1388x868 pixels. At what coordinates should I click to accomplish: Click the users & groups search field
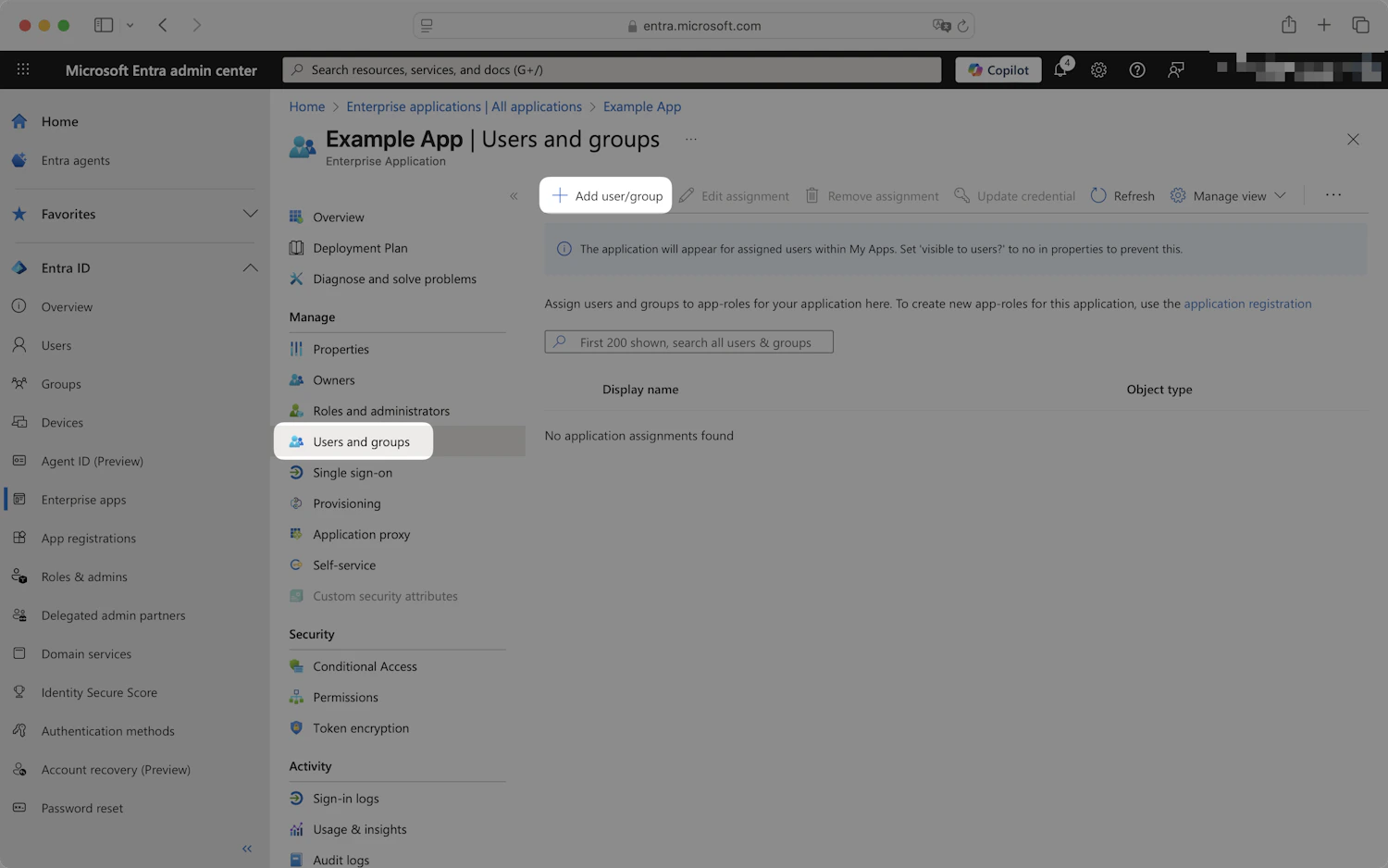pos(689,342)
